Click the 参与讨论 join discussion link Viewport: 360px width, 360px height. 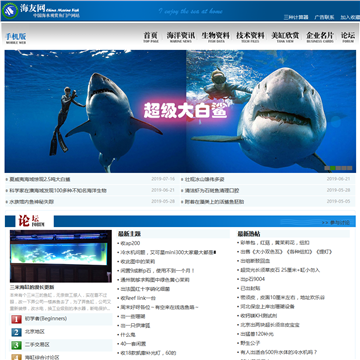pyautogui.click(x=336, y=223)
